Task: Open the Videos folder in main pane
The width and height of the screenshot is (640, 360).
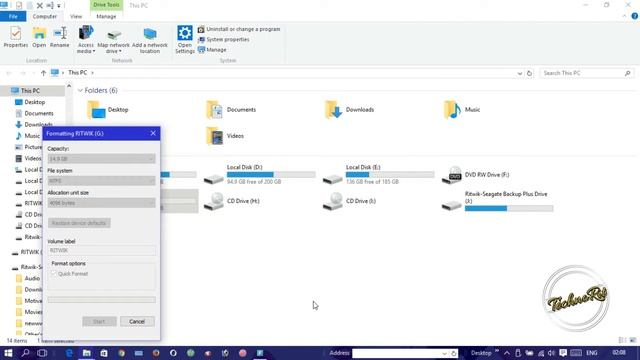Action: click(225, 136)
